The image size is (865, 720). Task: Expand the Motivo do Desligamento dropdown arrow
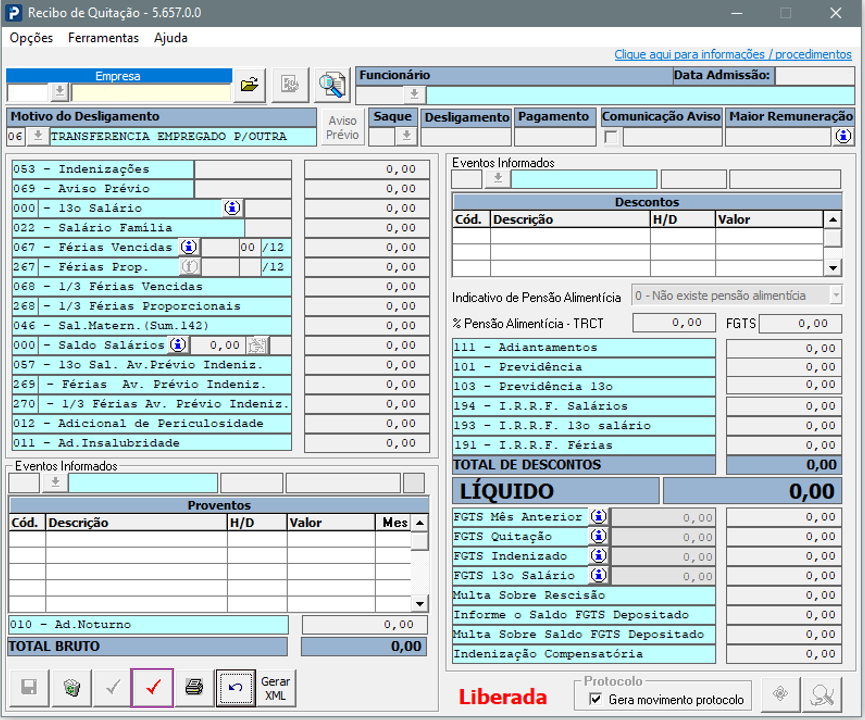[37, 137]
